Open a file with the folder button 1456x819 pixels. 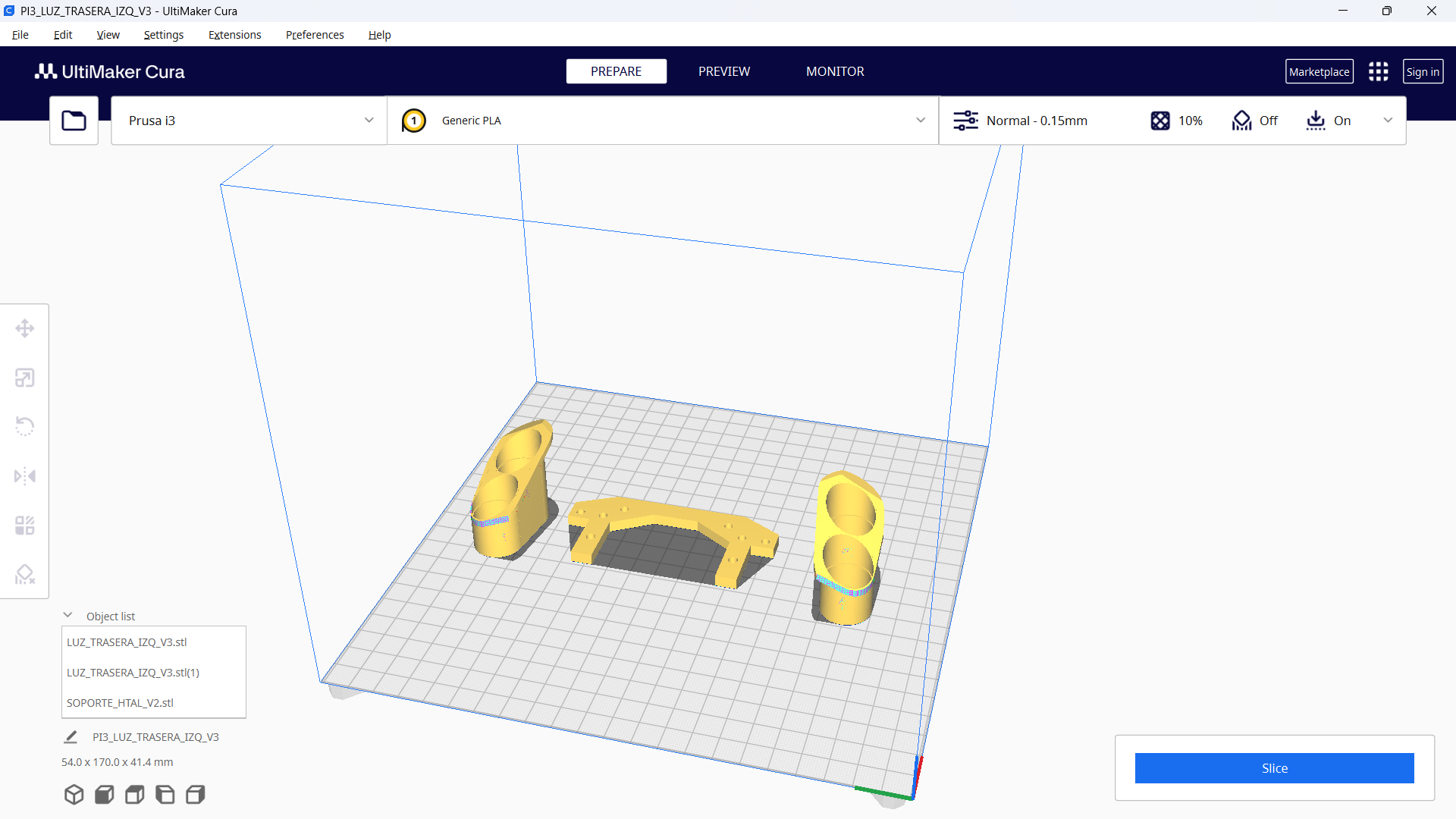point(74,120)
